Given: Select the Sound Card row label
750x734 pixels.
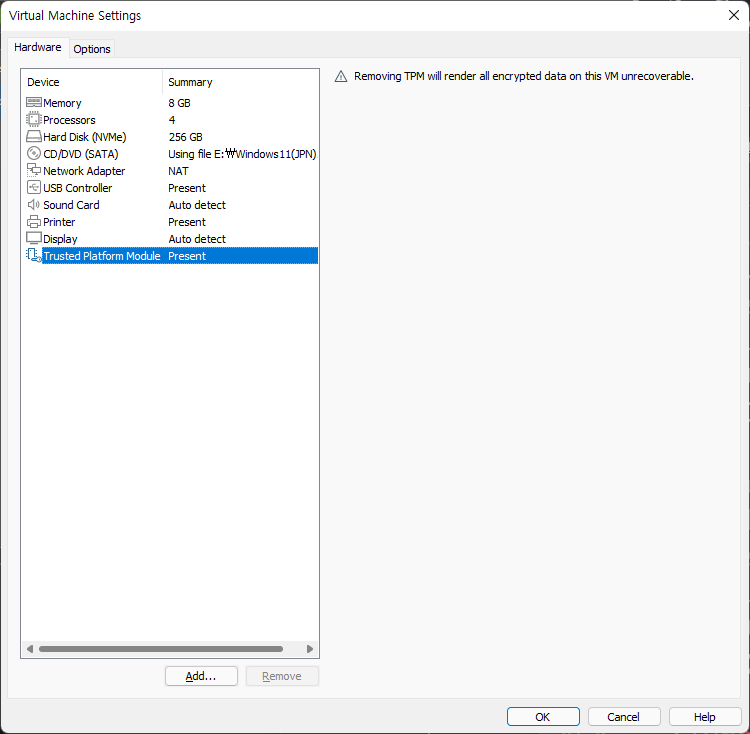Looking at the screenshot, I should pyautogui.click(x=71, y=205).
